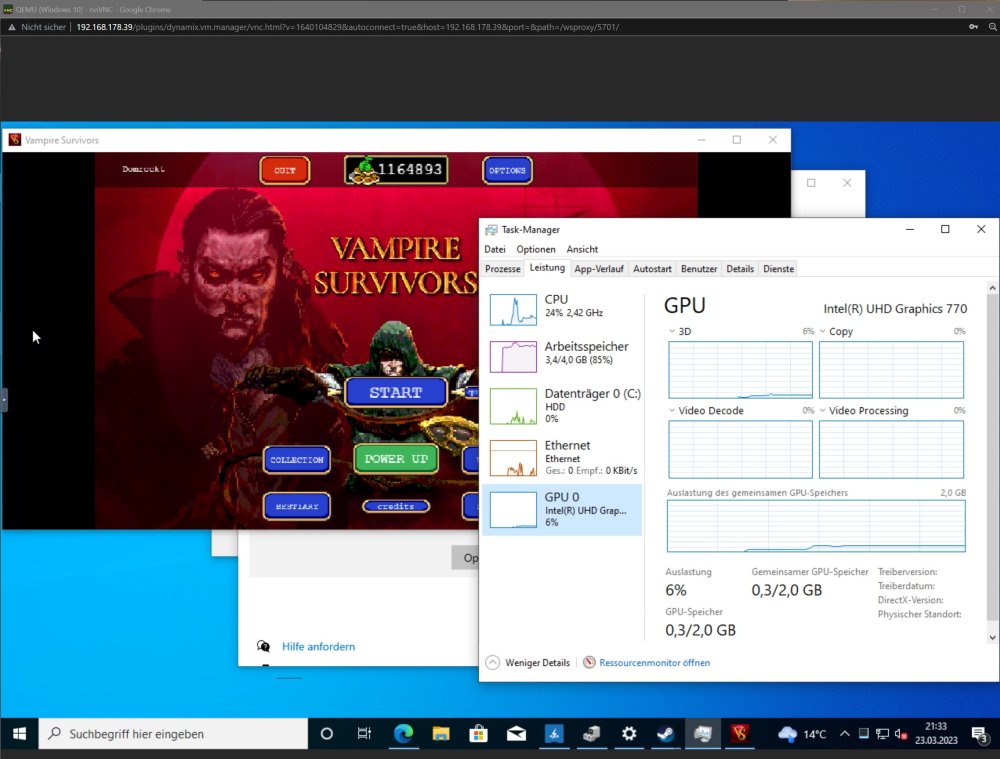Select the CPU performance graph thumbnail
This screenshot has width=1000, height=759.
click(x=513, y=309)
